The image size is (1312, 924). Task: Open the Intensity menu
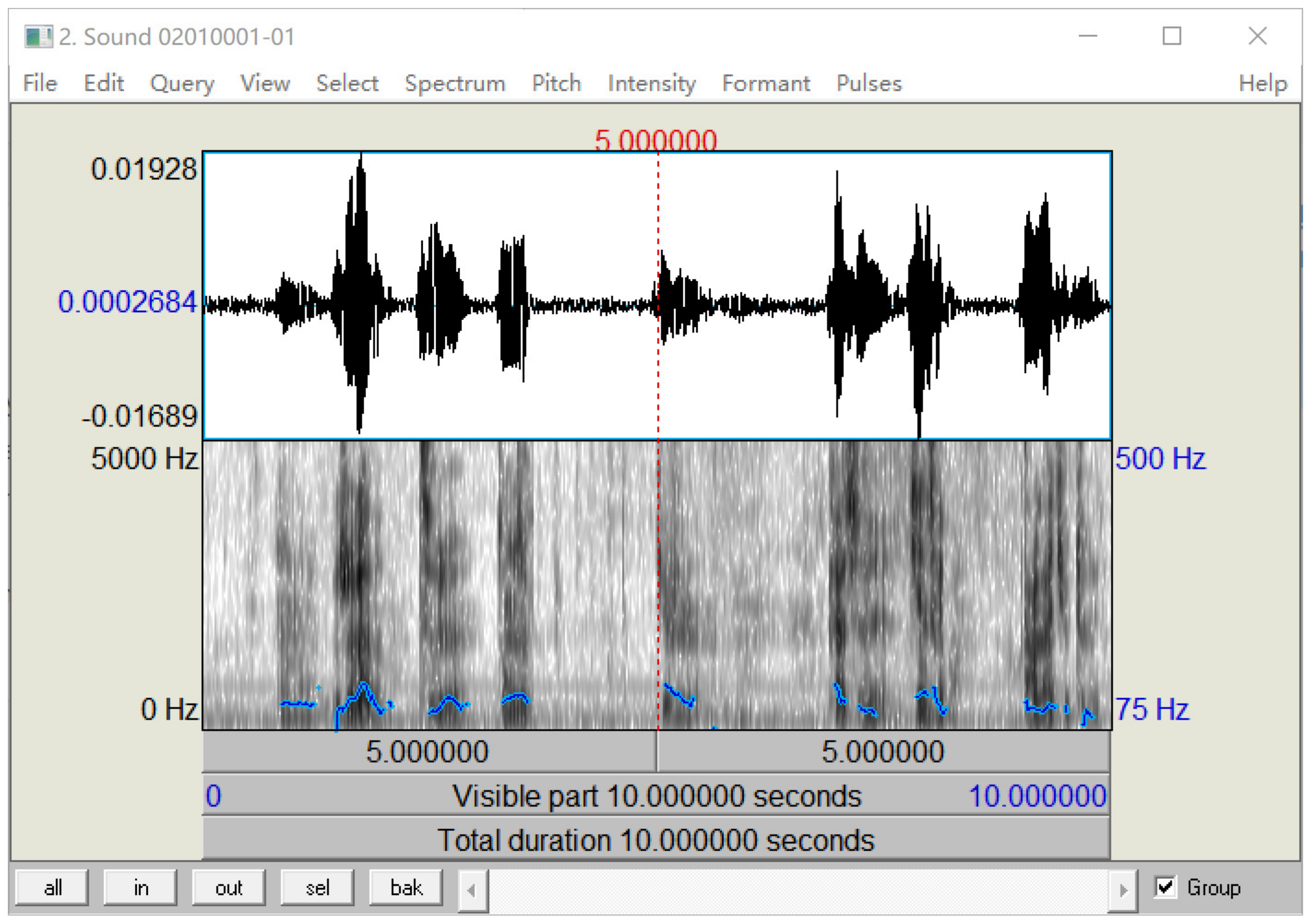[x=652, y=83]
